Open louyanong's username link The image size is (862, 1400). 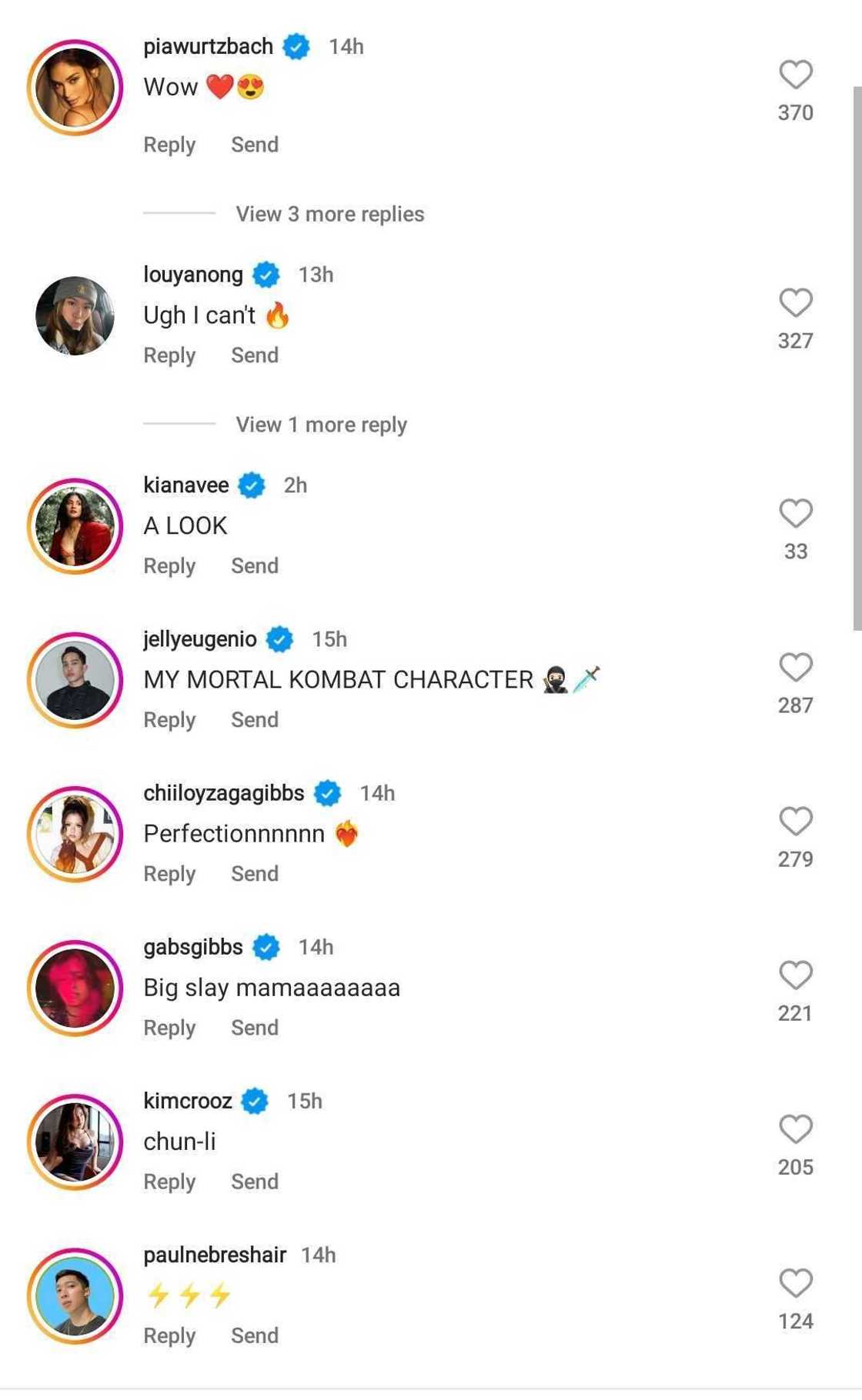tap(193, 275)
